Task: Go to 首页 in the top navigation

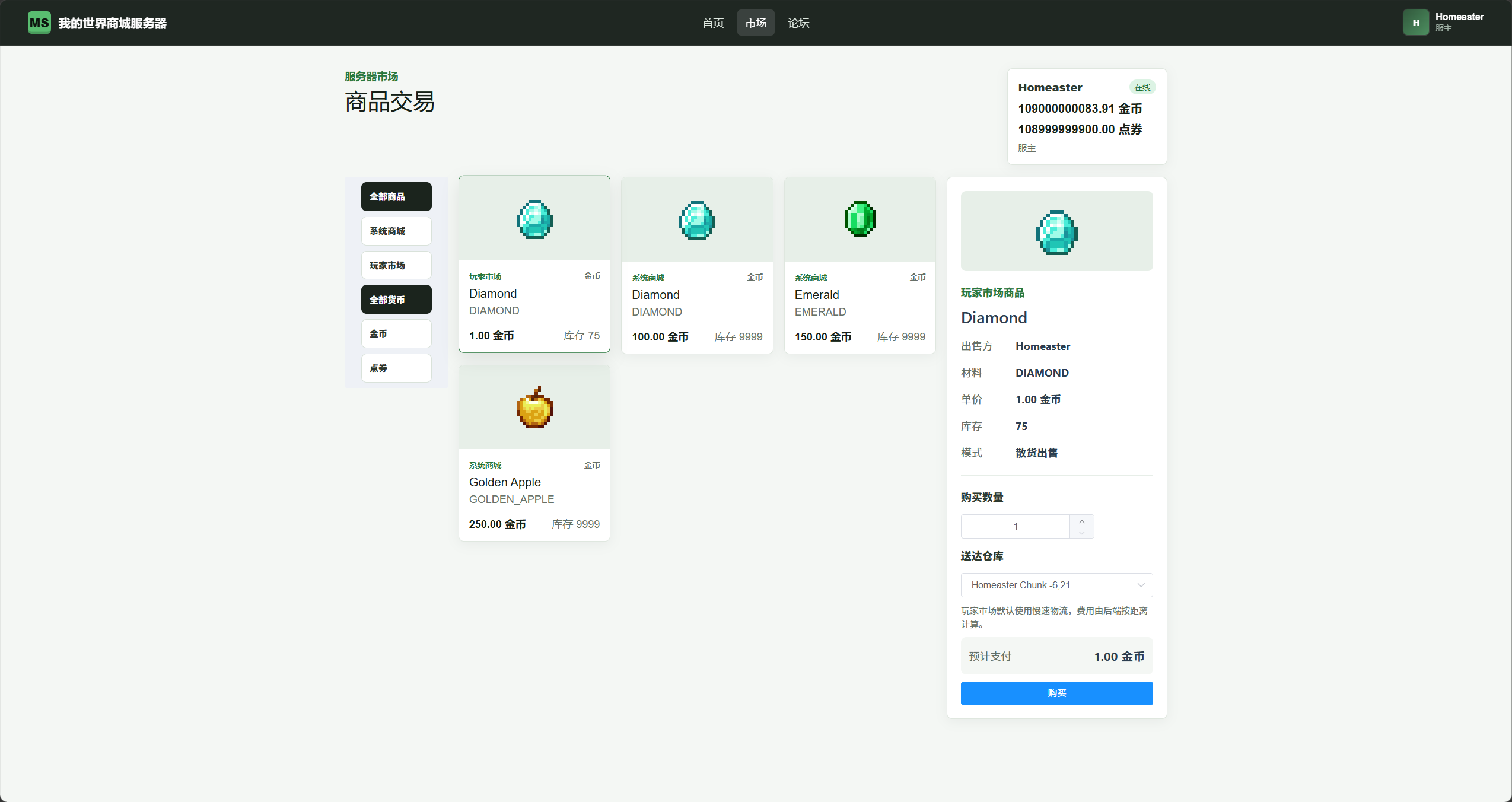Action: pos(712,23)
